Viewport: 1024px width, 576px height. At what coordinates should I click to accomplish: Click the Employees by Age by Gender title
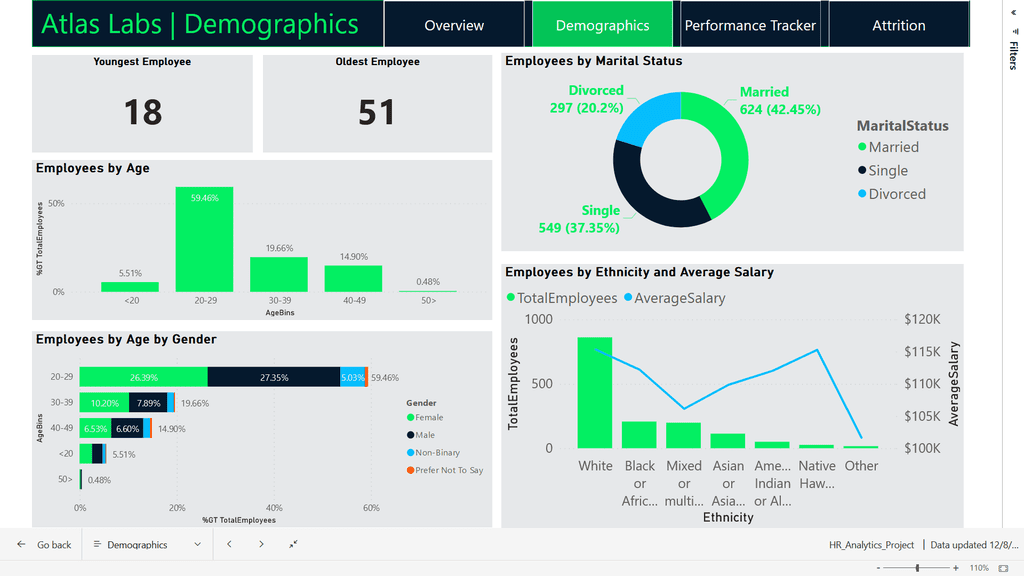point(126,339)
